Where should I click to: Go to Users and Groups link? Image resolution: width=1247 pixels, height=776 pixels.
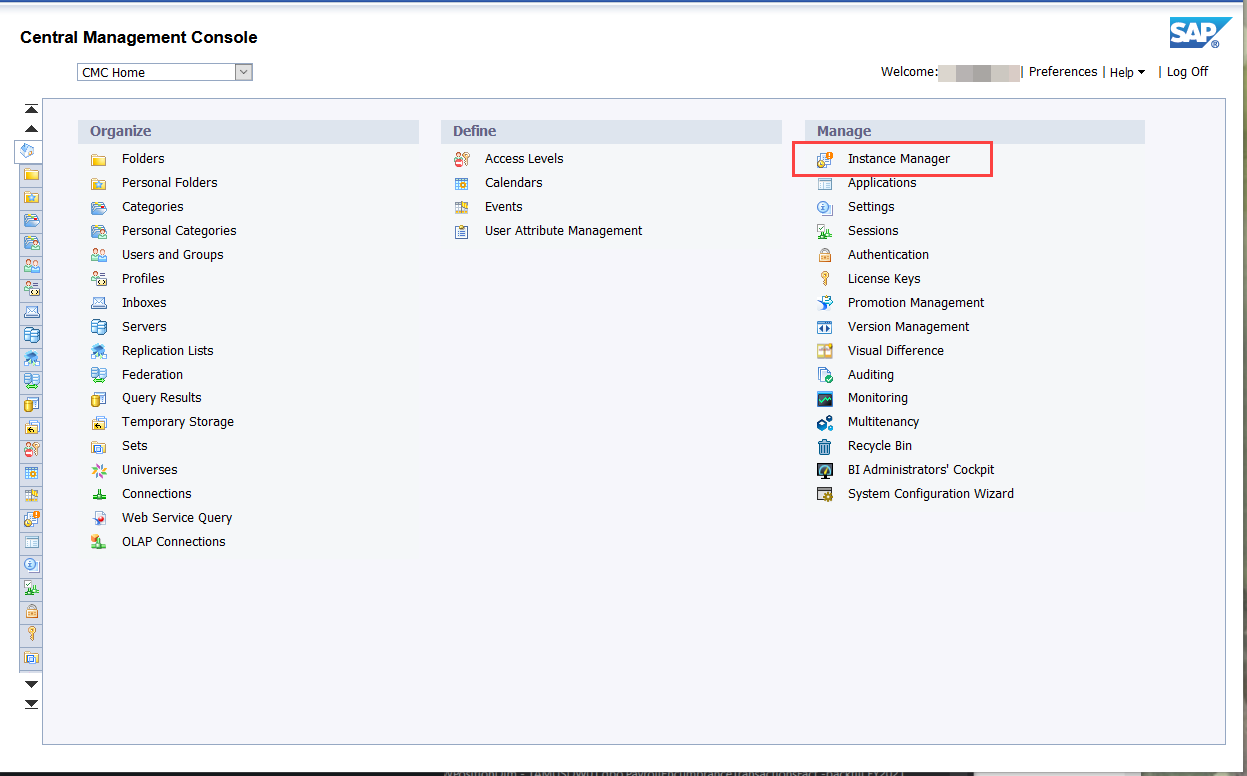[x=173, y=255]
